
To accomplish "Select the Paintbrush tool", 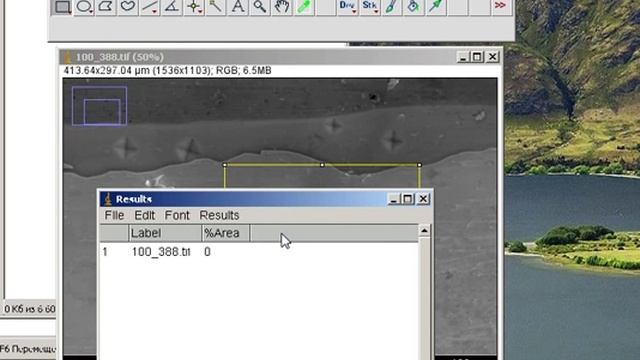I will click(x=392, y=6).
